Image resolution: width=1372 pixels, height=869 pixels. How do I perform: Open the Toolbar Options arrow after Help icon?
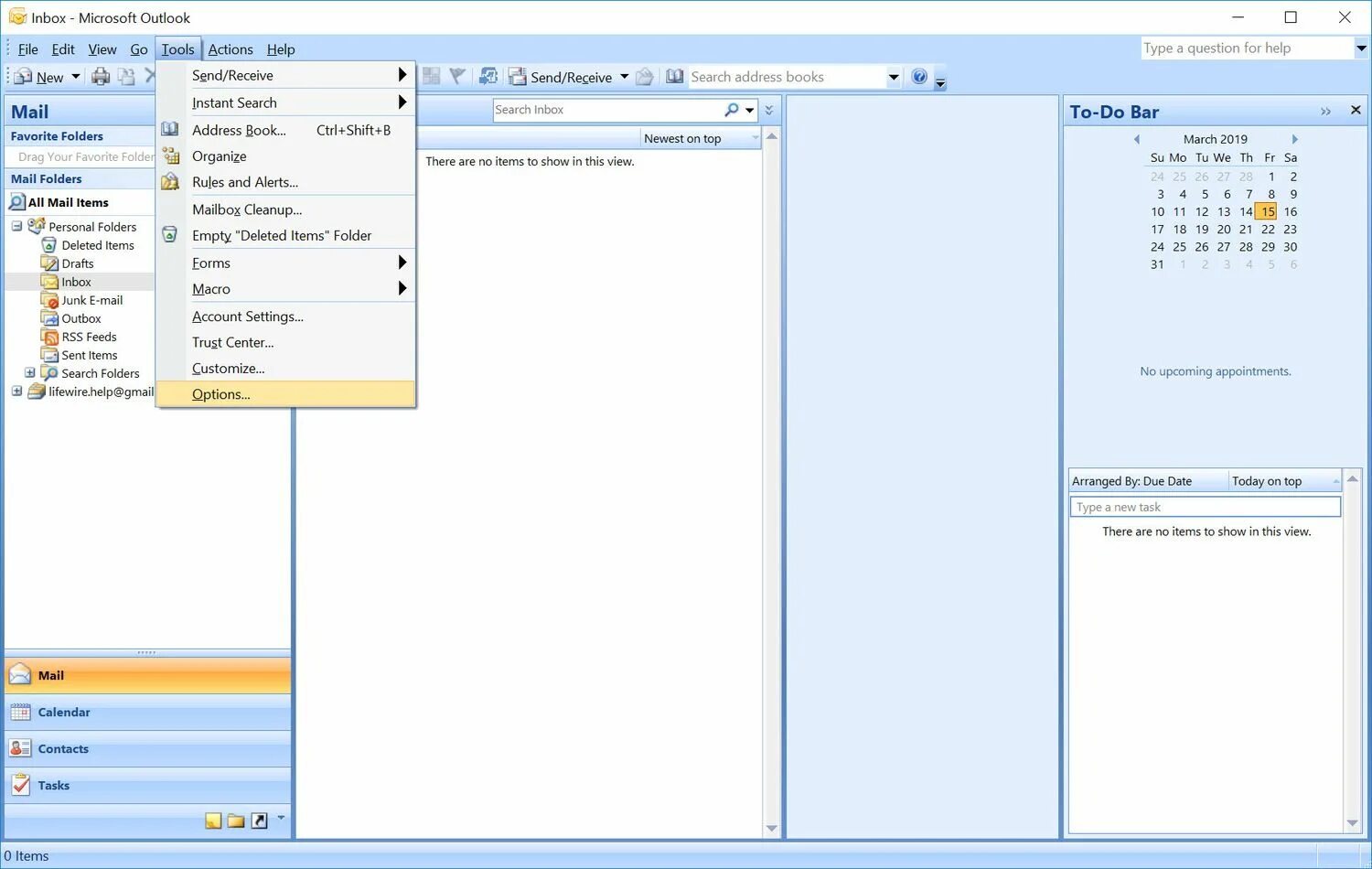tap(939, 81)
